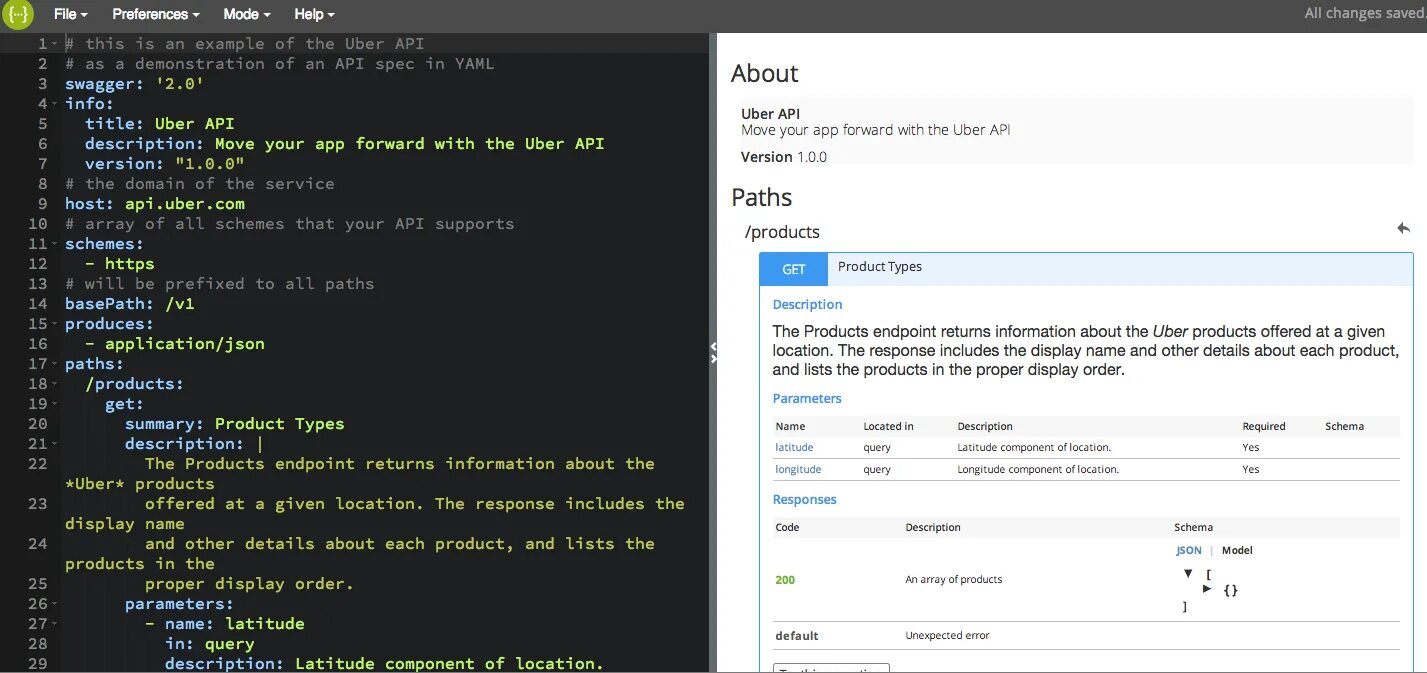The width and height of the screenshot is (1427, 673).
Task: Click the 'title: Uber API' editor line
Action: [160, 124]
